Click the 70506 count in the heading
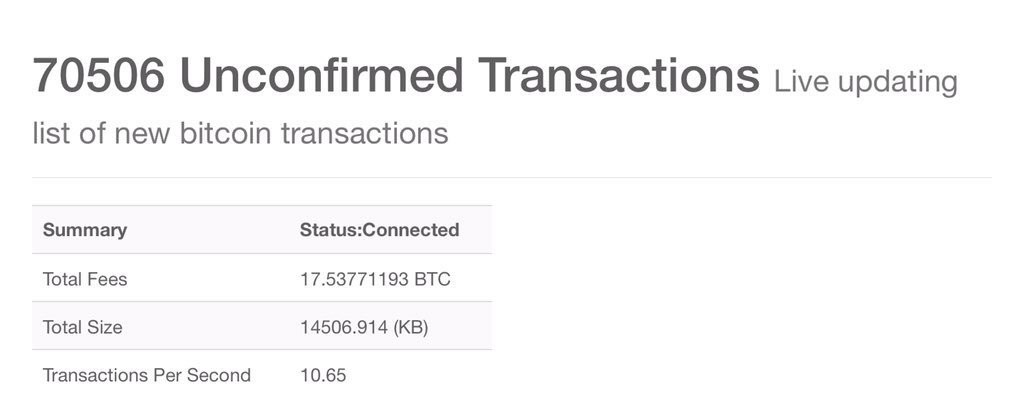Viewport: 1024px width, 412px height. pos(98,76)
